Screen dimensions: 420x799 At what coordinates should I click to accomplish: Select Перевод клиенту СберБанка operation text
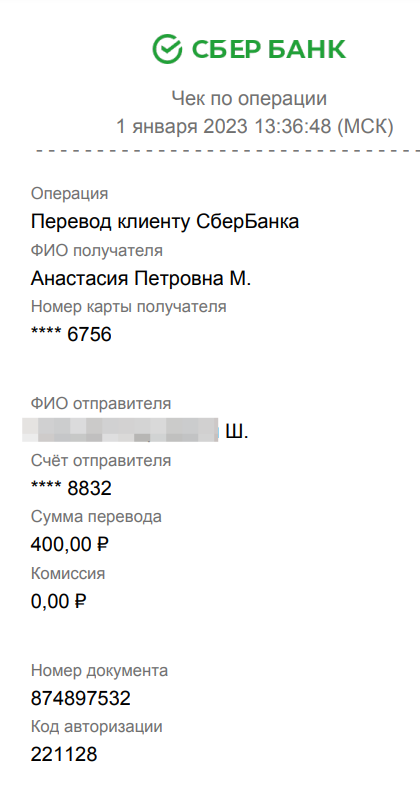click(165, 222)
